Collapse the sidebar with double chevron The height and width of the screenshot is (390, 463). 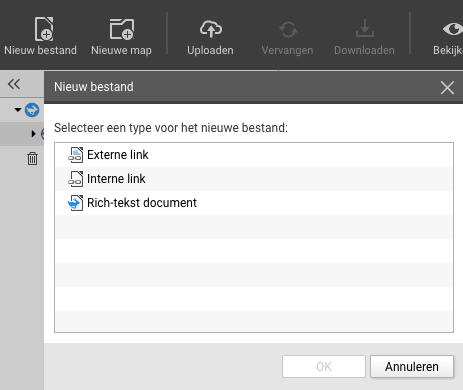(x=14, y=84)
